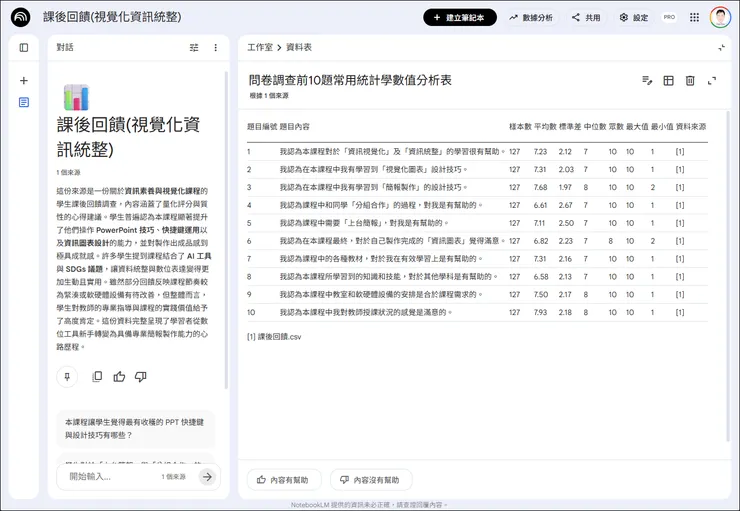Click the table title 問卷調查前10題常用統計學數值分析表
740x511 pixels.
[x=350, y=80]
